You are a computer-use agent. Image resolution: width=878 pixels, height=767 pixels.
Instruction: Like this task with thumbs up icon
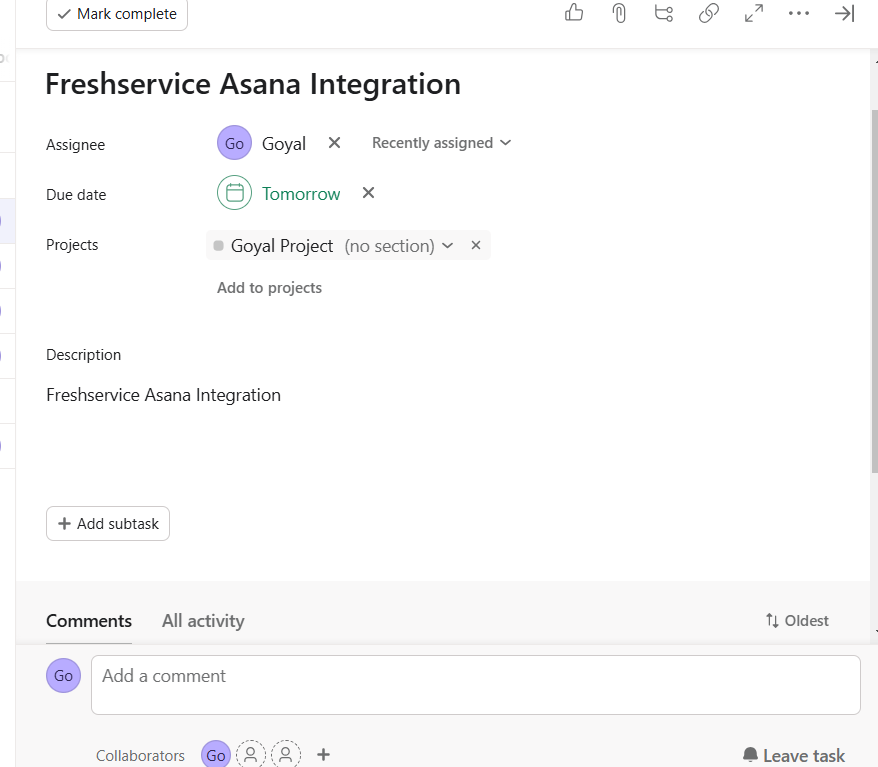(x=574, y=13)
